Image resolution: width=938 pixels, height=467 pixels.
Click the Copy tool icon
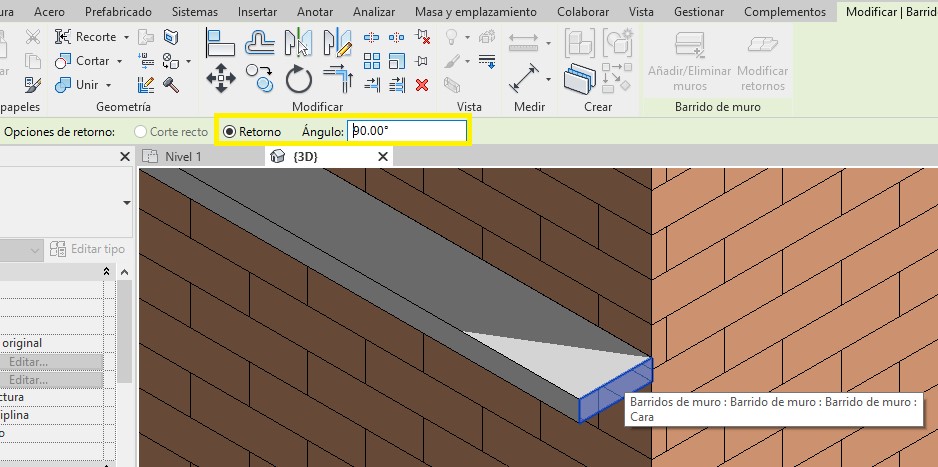pos(260,78)
